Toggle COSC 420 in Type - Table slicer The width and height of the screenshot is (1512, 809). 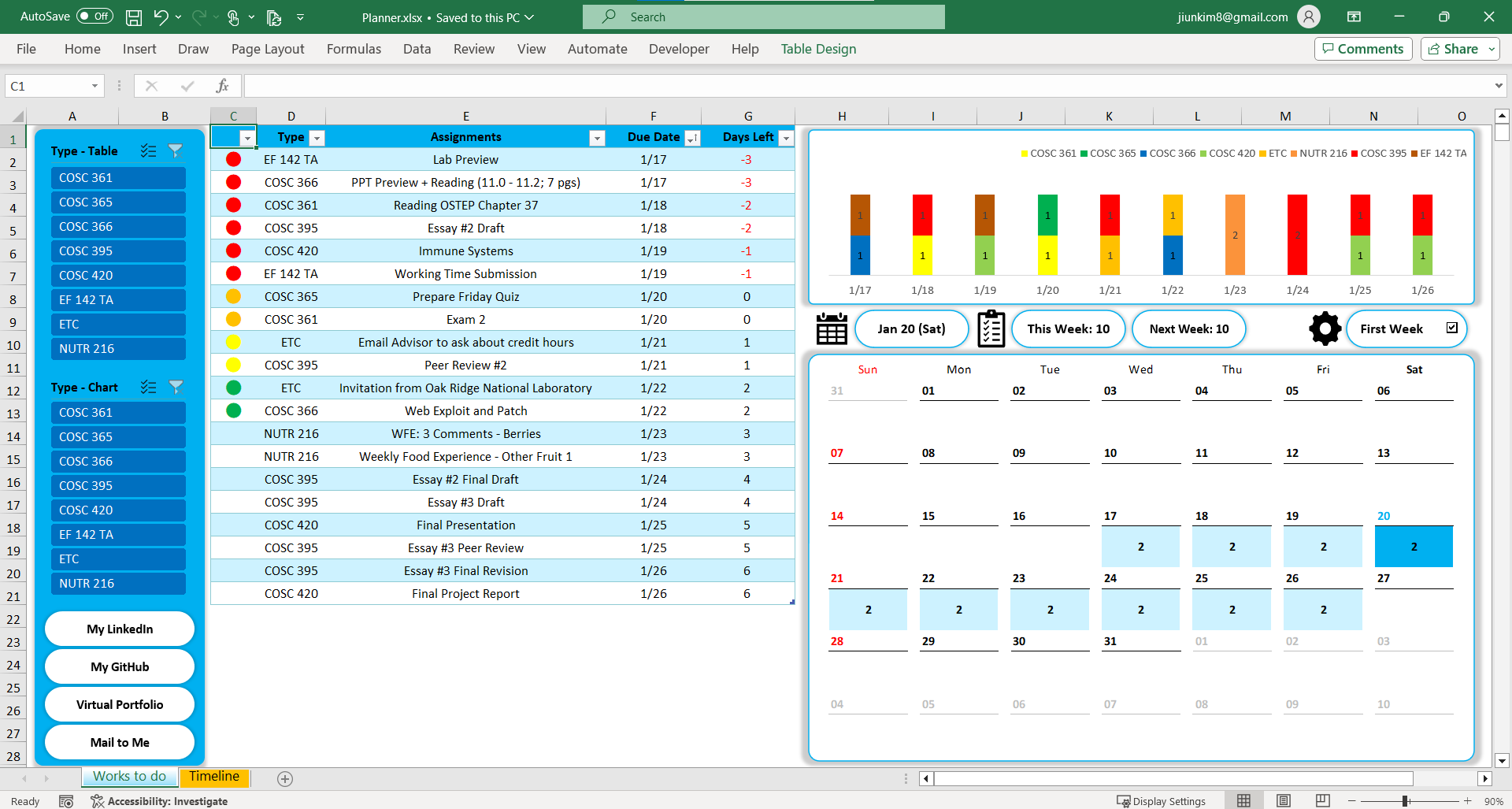coord(118,276)
